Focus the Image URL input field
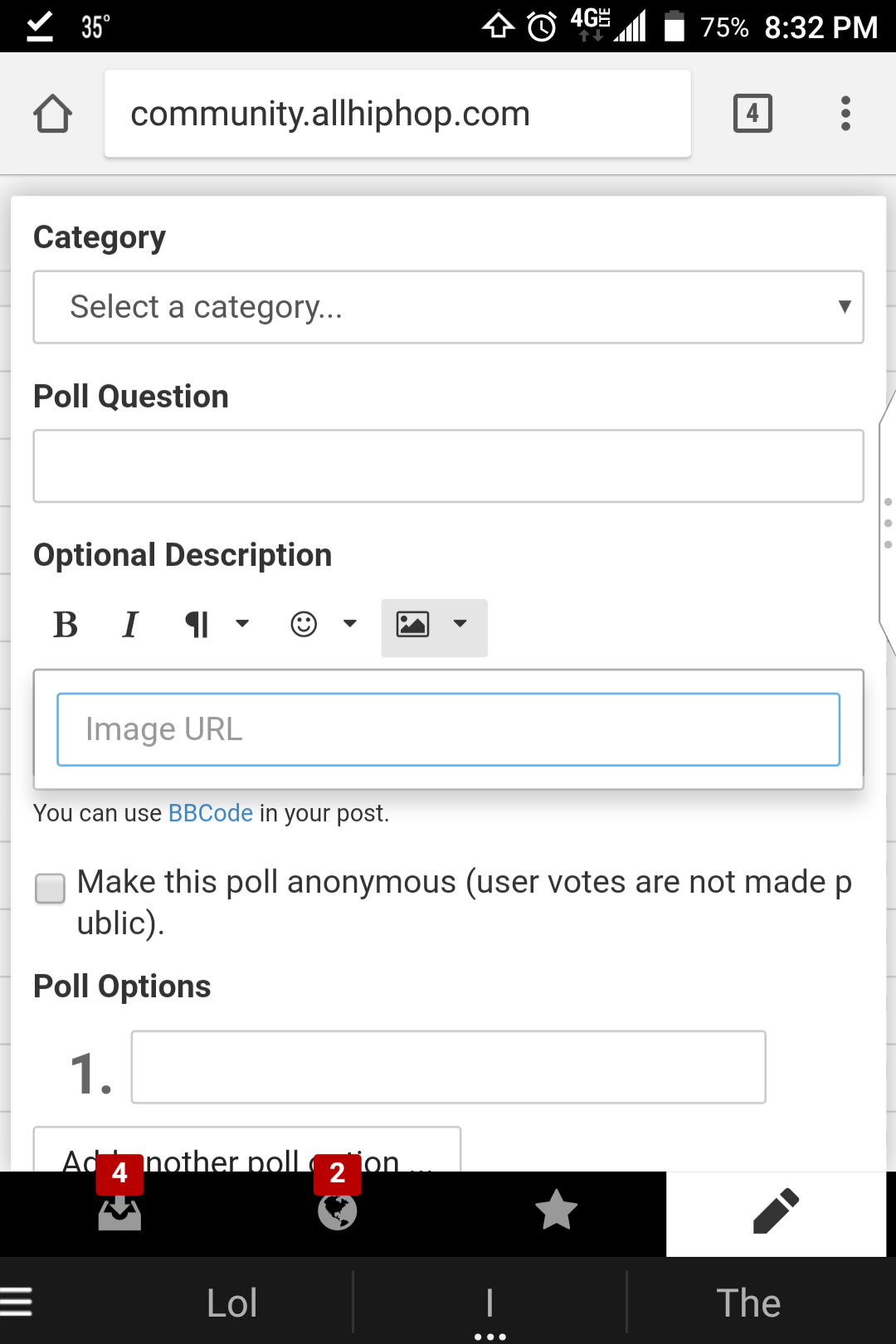Screen dimensions: 896x1344 coord(448,729)
